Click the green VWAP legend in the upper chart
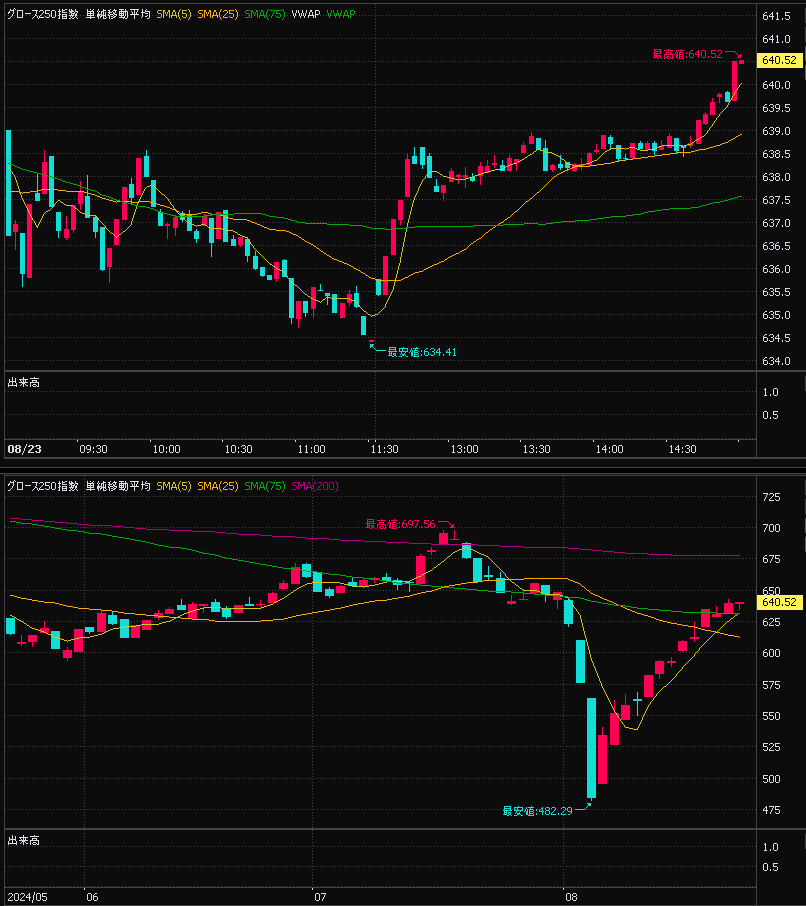This screenshot has width=806, height=906. click(341, 14)
